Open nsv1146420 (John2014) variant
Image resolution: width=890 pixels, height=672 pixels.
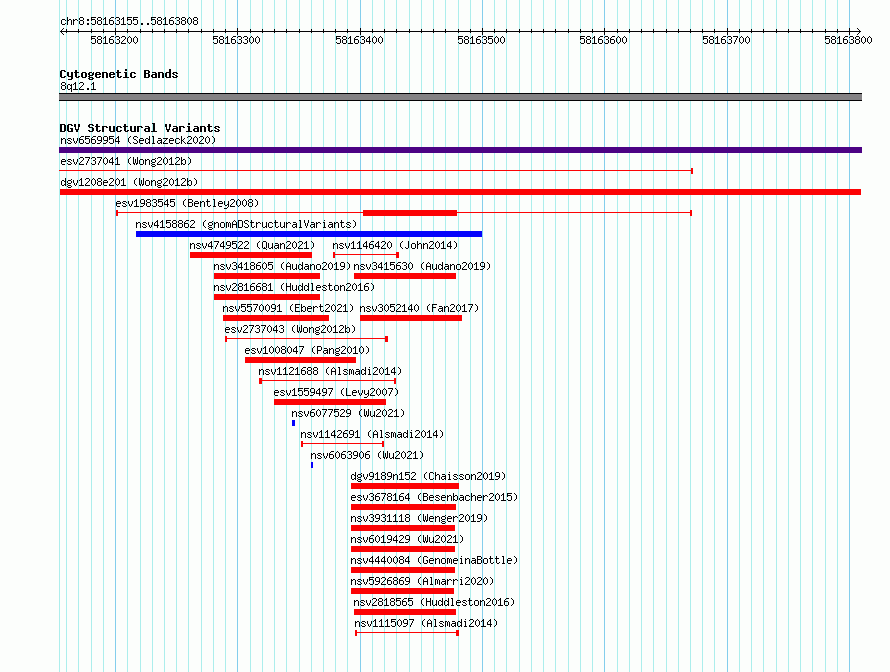click(x=395, y=245)
